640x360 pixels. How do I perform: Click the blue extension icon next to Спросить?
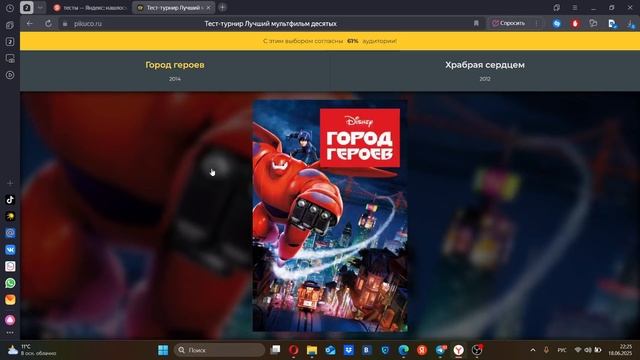coord(557,24)
